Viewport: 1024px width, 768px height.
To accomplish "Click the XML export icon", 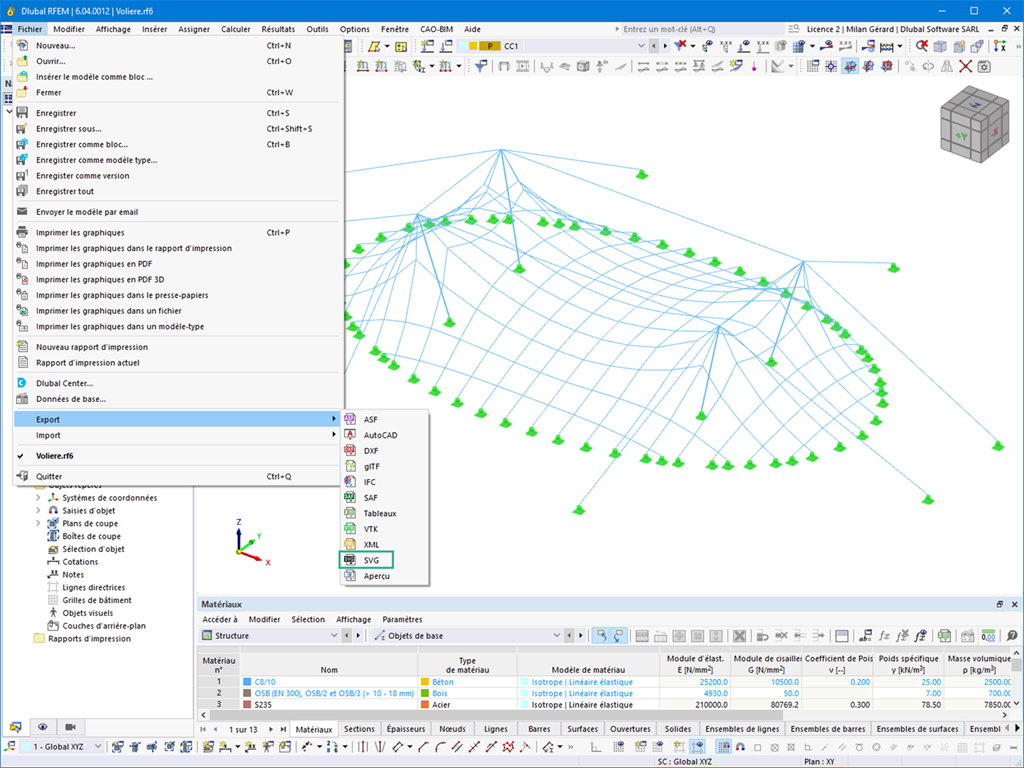I will pyautogui.click(x=350, y=544).
